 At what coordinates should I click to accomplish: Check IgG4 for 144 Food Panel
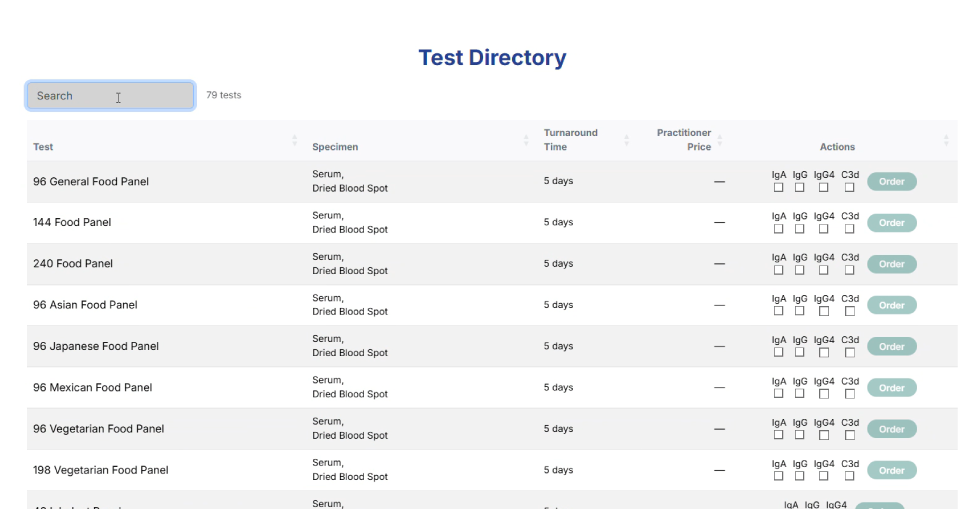pos(824,229)
